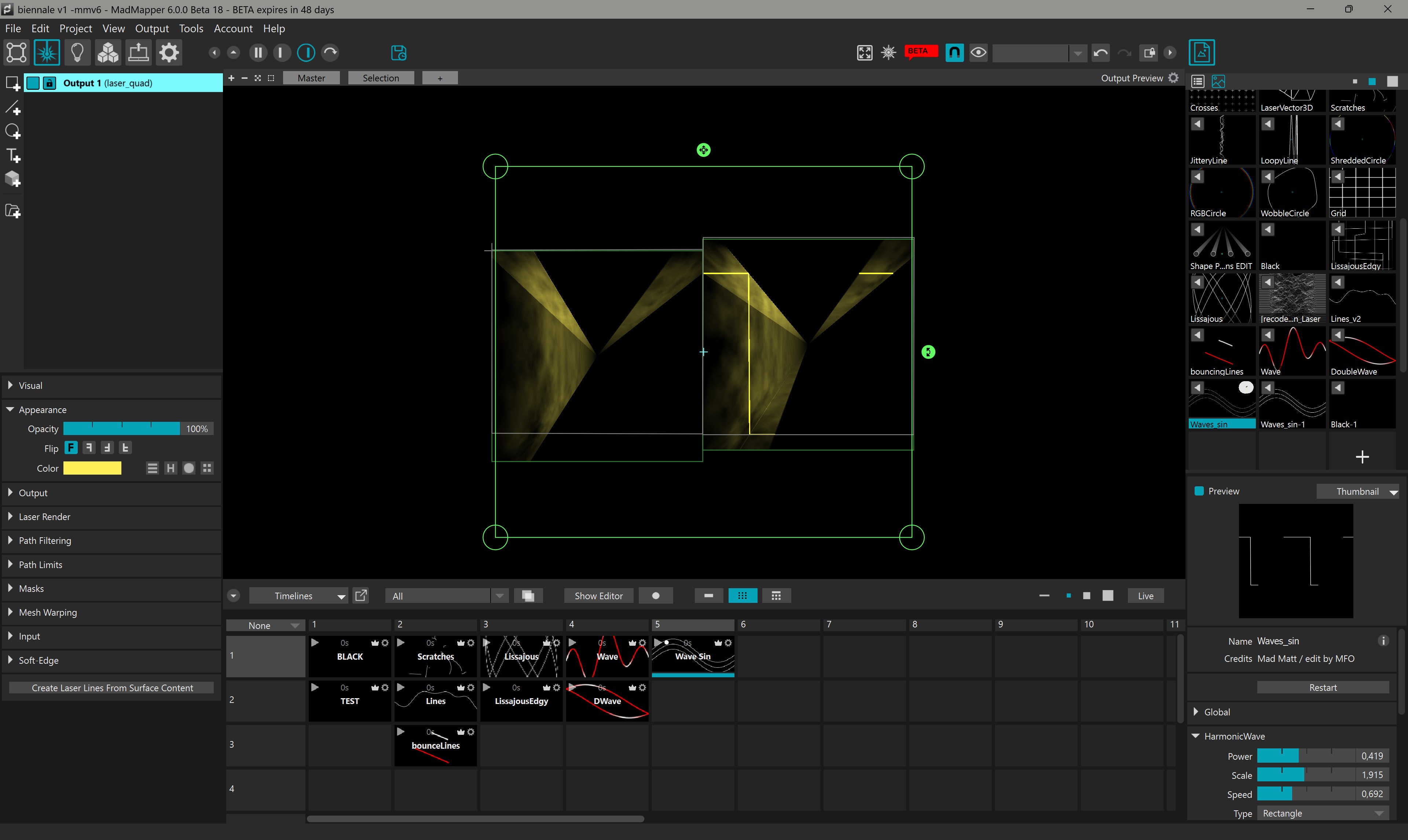Open the Tools menu
Screen dimensions: 1408x840
pyautogui.click(x=191, y=28)
